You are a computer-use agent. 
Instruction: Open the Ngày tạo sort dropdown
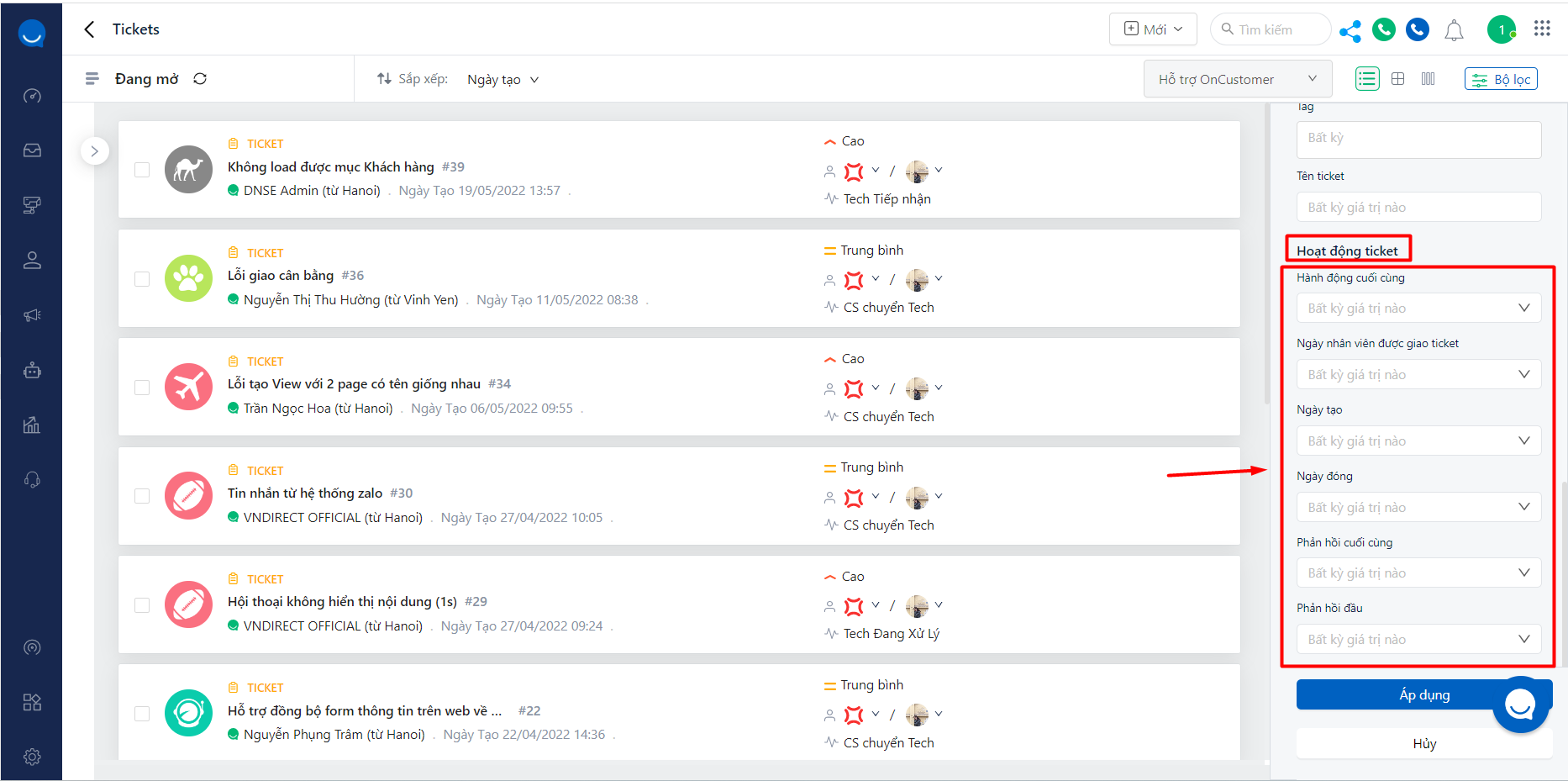pos(502,80)
